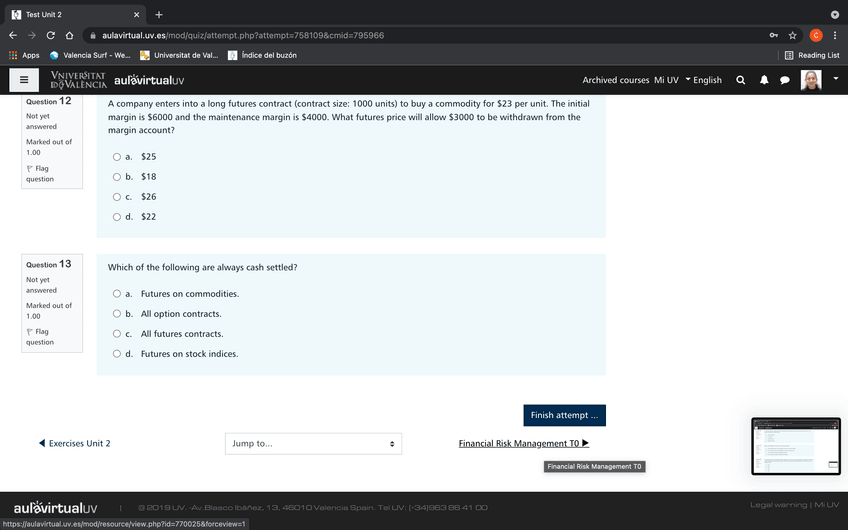Image resolution: width=848 pixels, height=530 pixels.
Task: Open the Mi UV menu
Action: (x=666, y=80)
